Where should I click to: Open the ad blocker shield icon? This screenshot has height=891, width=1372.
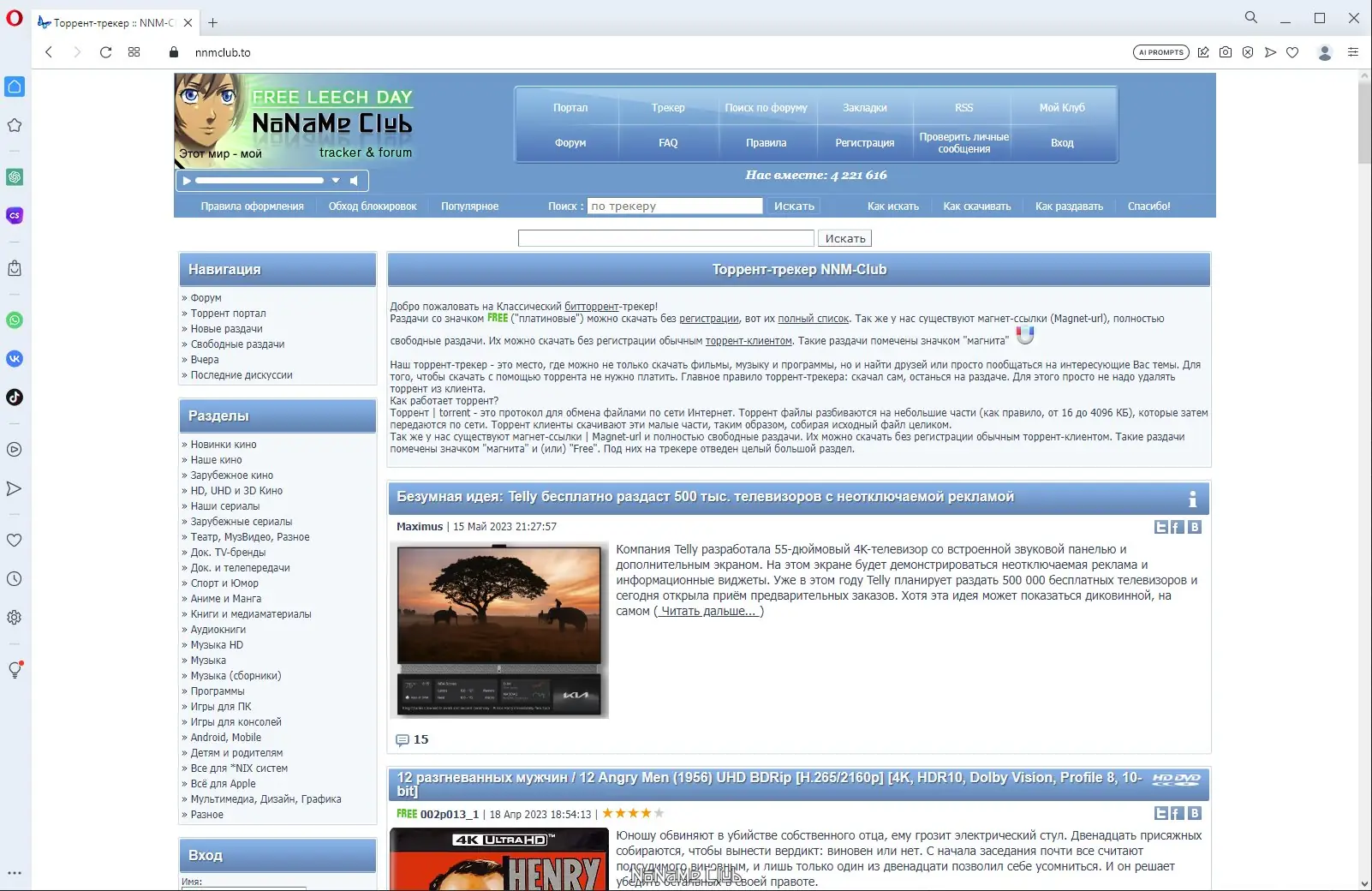[1248, 52]
